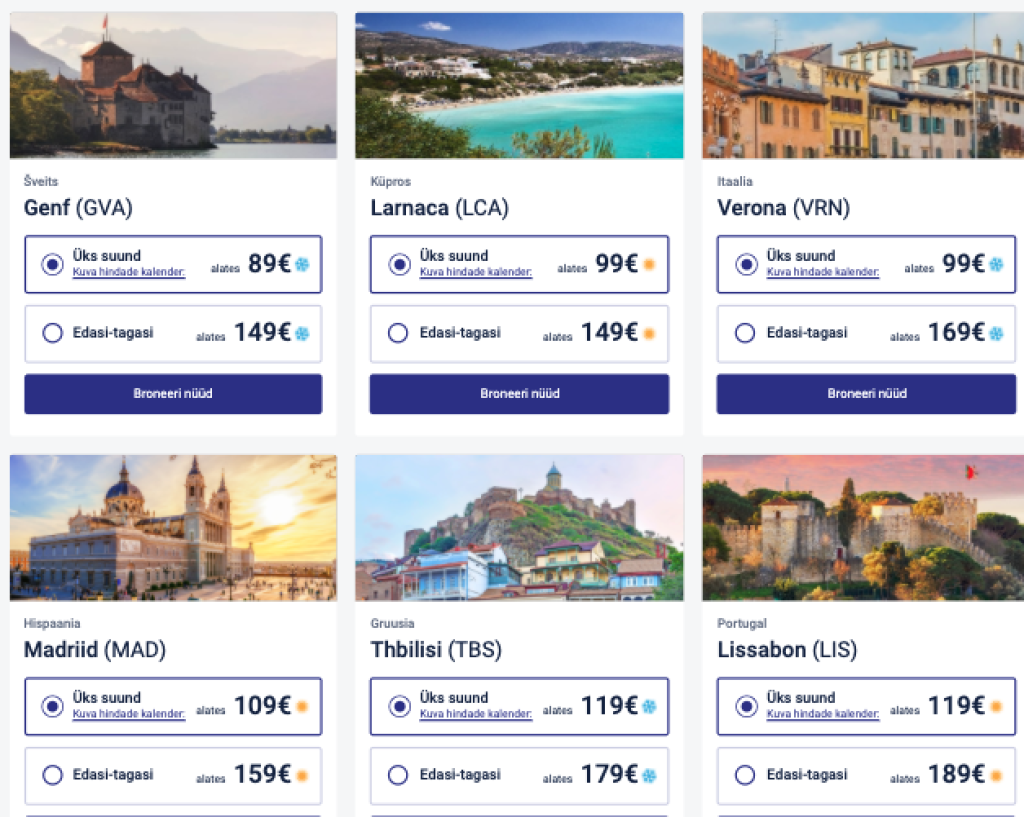Click the sun icon beside Larnaca 99€ price
Viewport: 1024px width, 817px height.
(648, 264)
